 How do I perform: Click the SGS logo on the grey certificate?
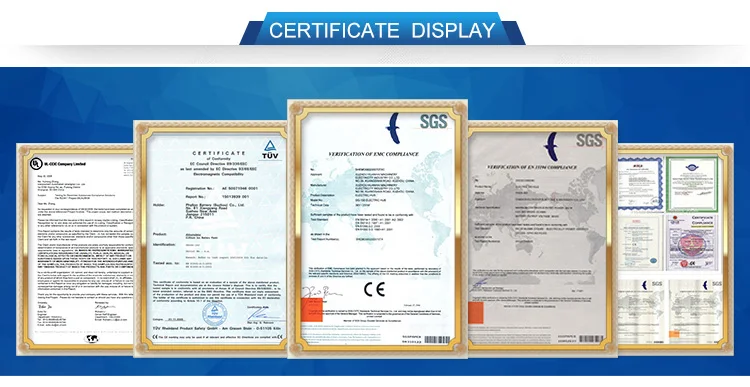pyautogui.click(x=589, y=140)
